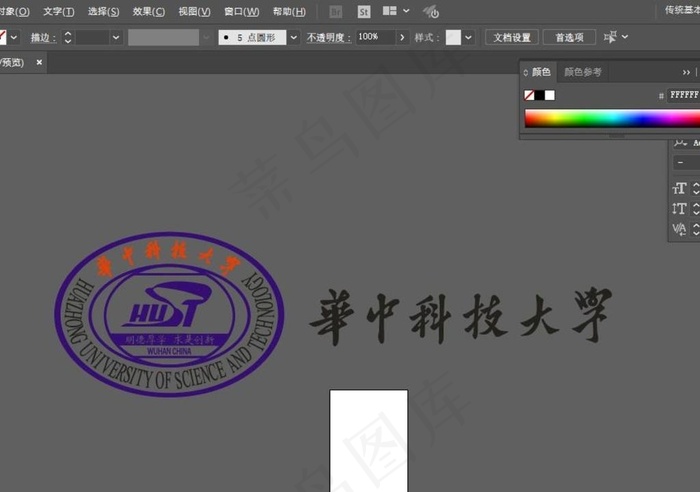Expand the stroke weight dropdown
Screen dimensions: 700x492
116,38
